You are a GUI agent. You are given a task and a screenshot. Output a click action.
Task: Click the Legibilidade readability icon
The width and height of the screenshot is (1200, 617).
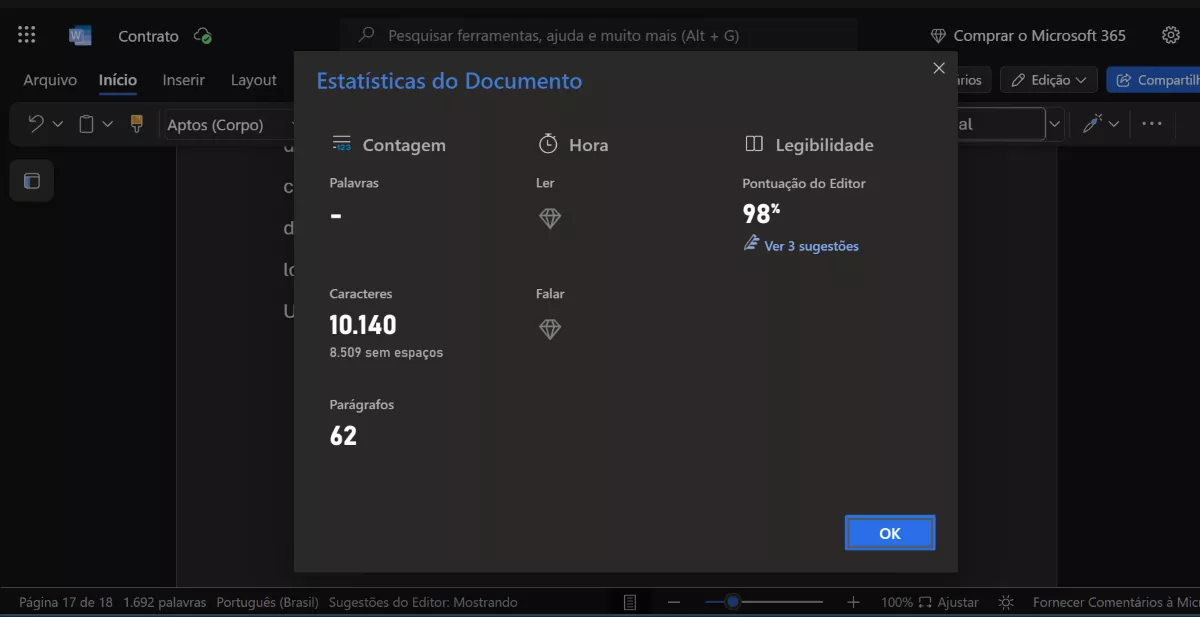point(752,143)
